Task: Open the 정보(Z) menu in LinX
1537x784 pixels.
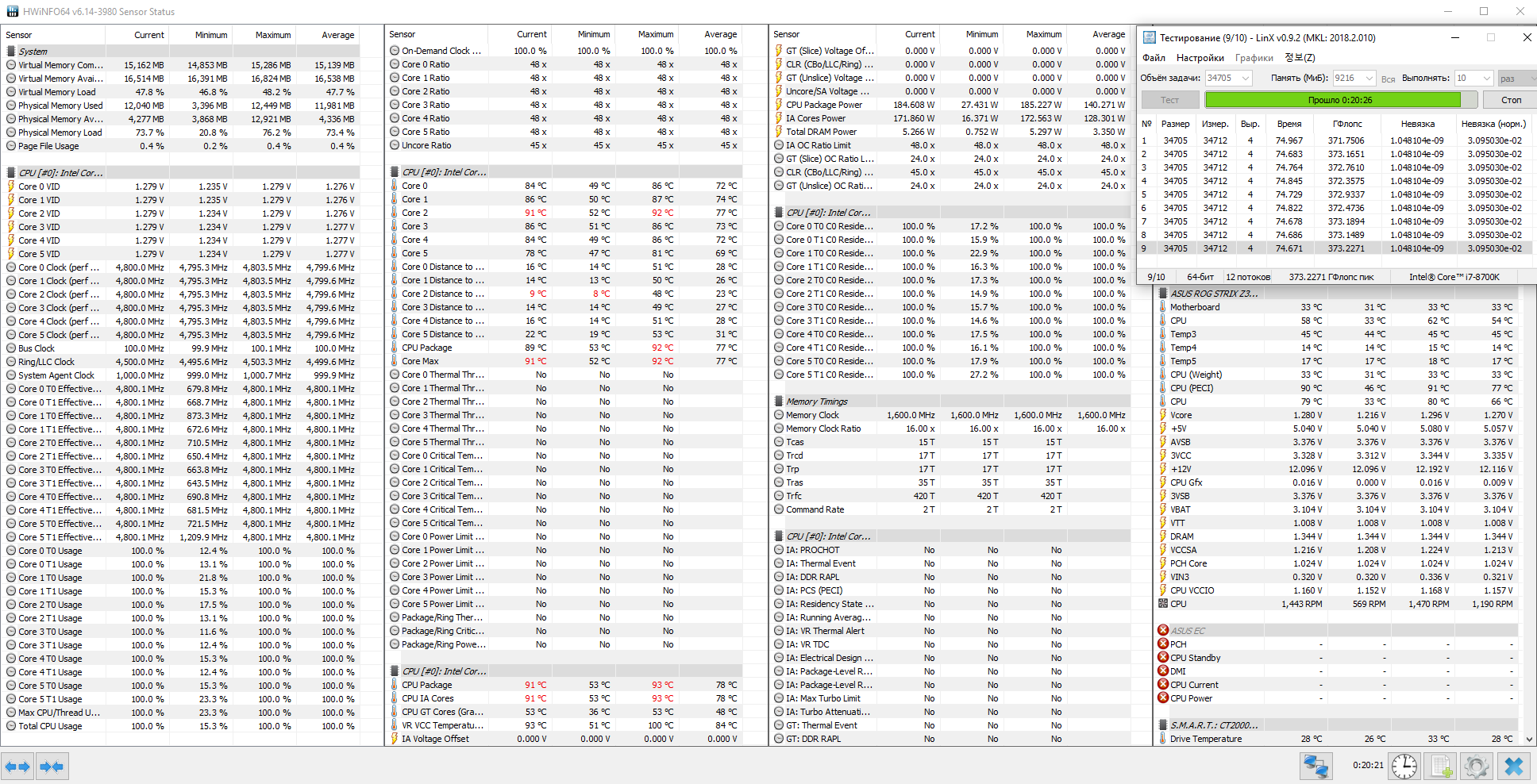Action: coord(1300,58)
